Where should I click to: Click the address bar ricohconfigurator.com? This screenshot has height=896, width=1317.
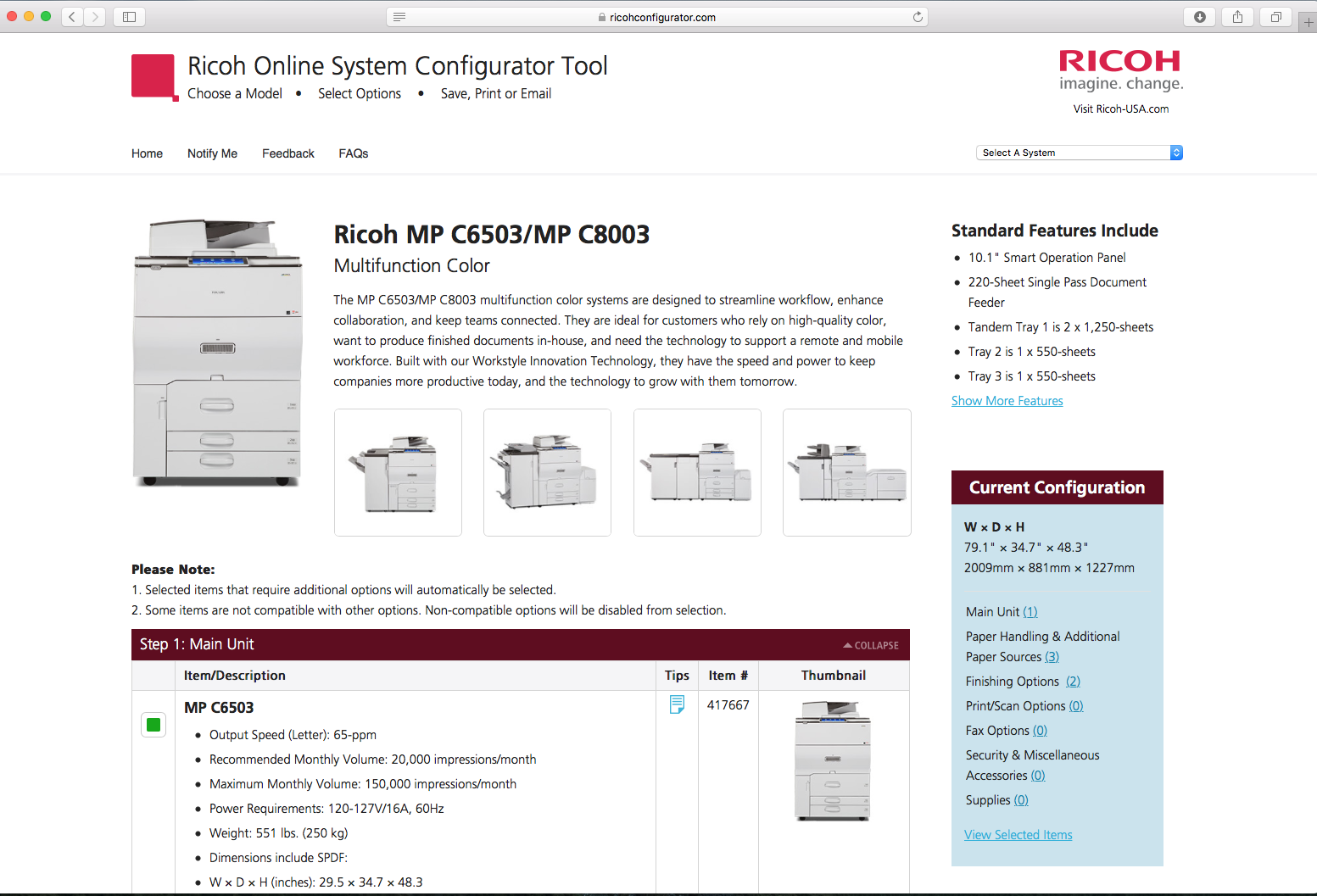coord(657,17)
